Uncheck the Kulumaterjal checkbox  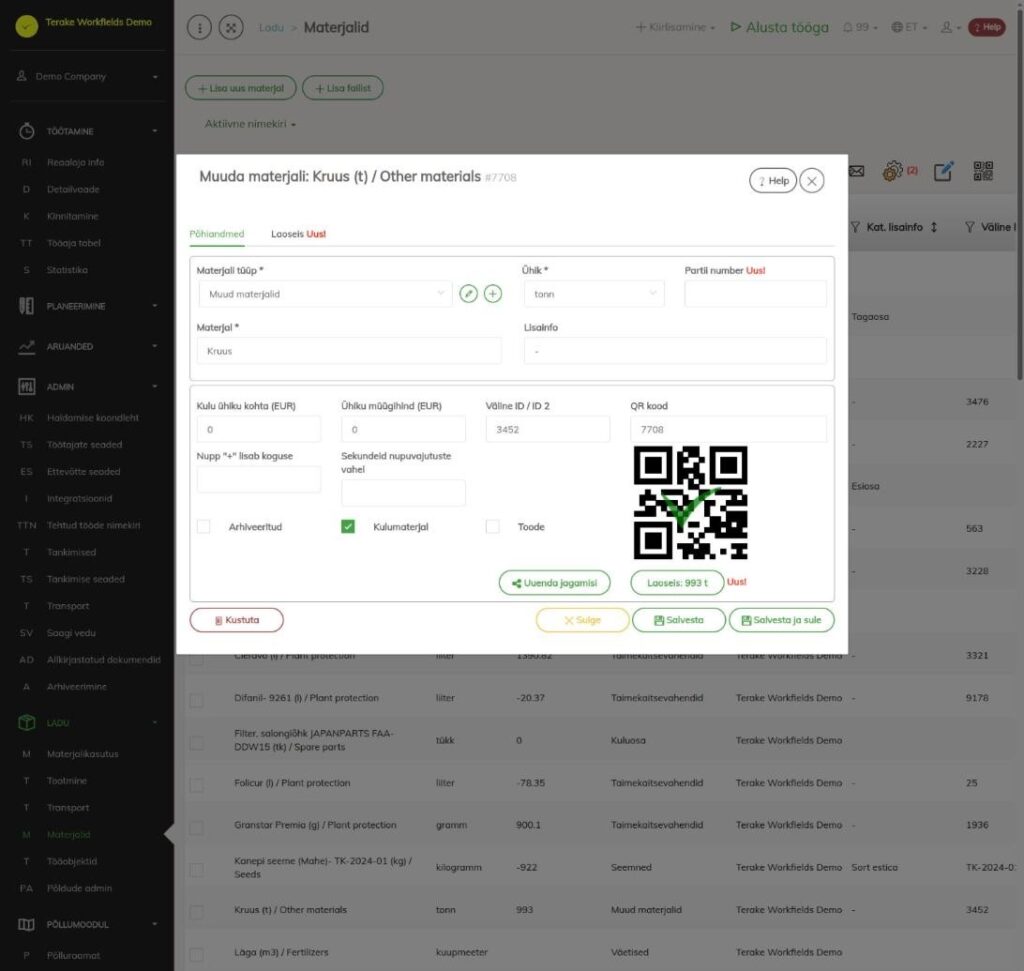click(x=348, y=526)
